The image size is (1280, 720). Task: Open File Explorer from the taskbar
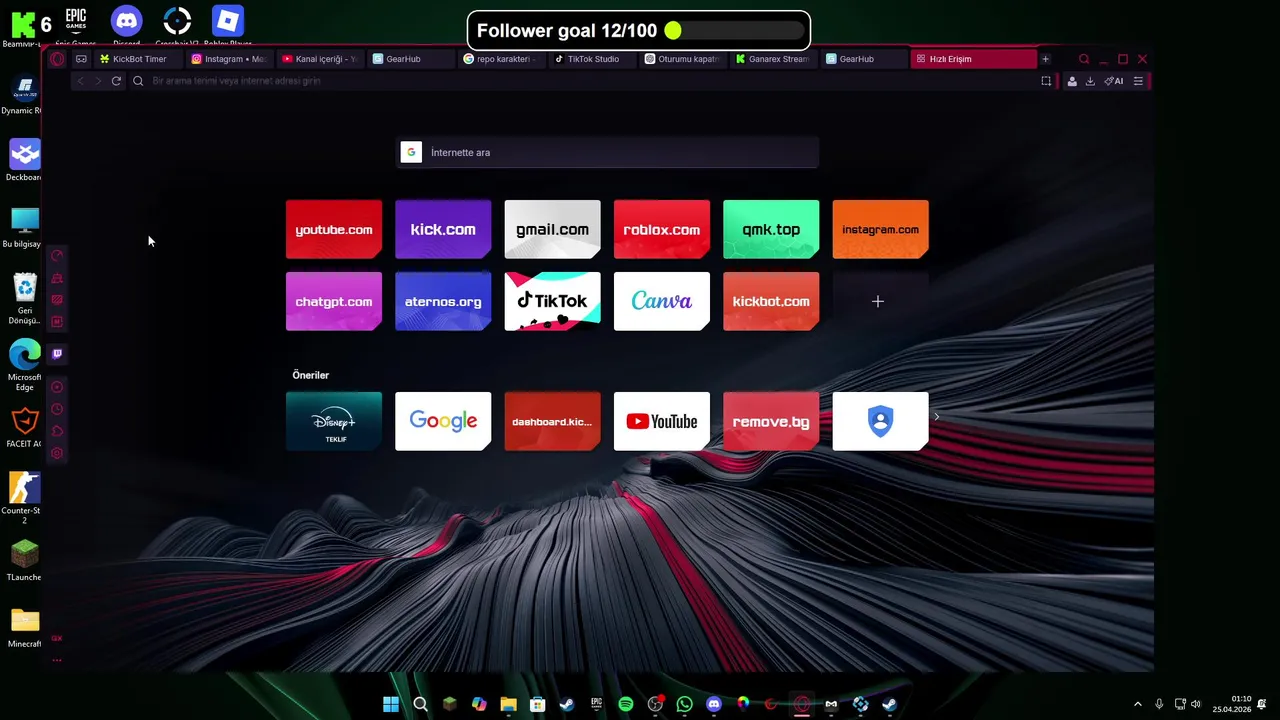(x=508, y=704)
